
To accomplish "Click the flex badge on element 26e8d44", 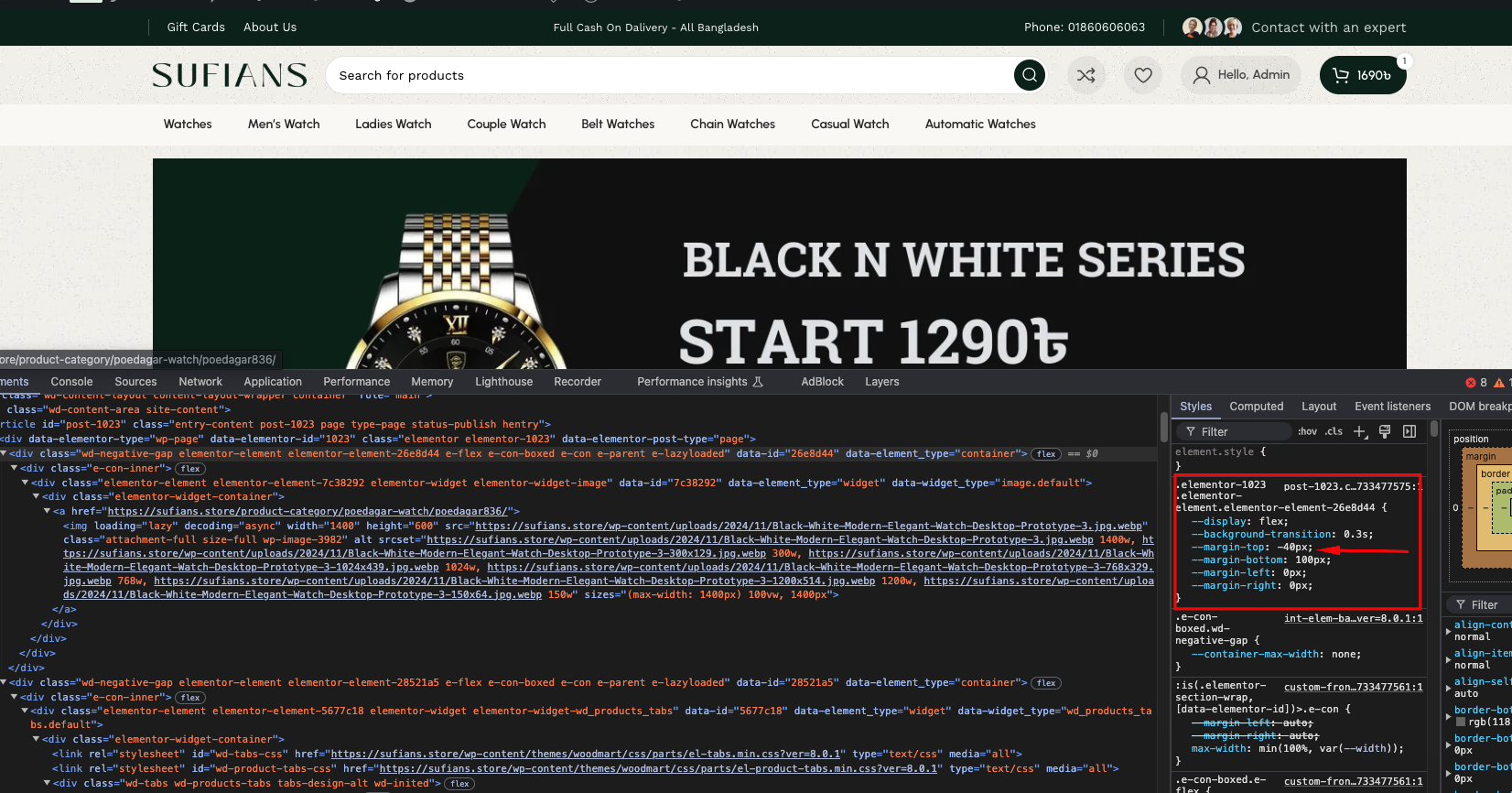I will pyautogui.click(x=1046, y=454).
